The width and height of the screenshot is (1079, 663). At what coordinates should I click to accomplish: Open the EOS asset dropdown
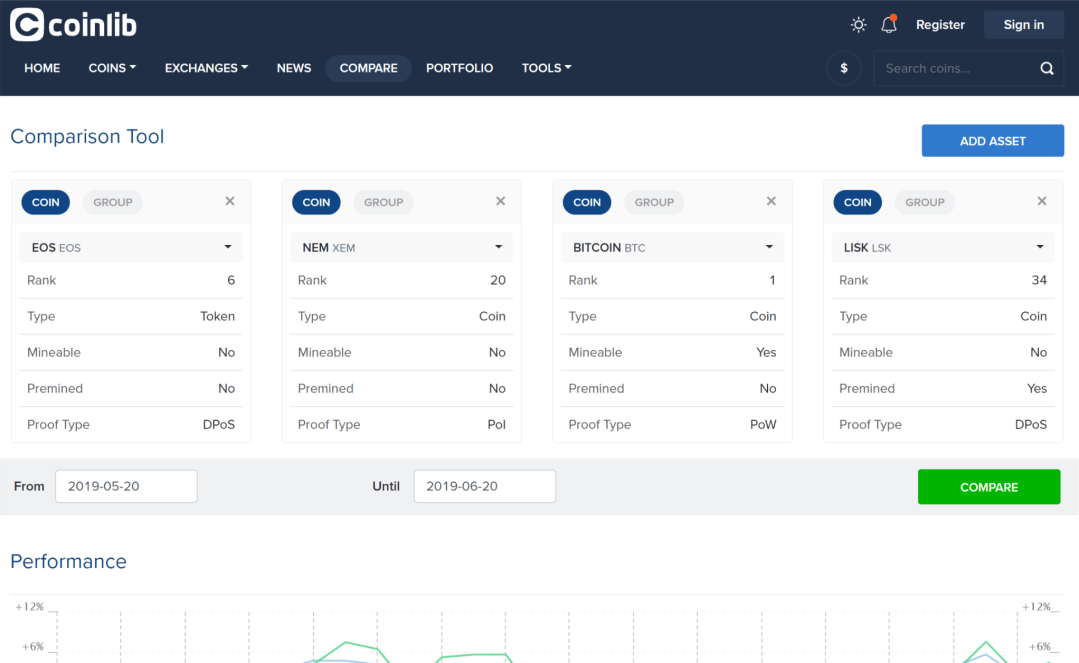coord(131,247)
